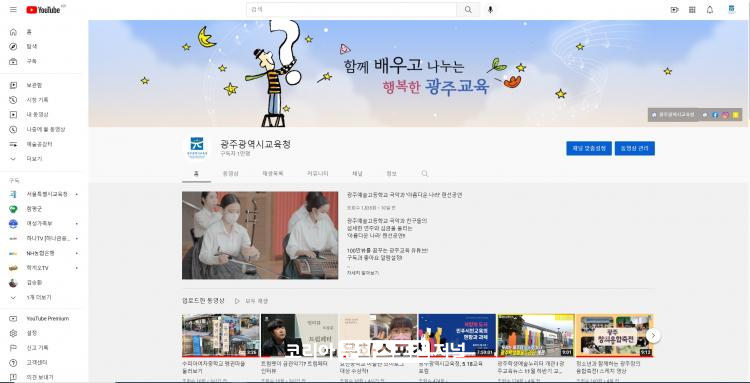Screen dimensions: 750x383
Task: Expand 더보기 under library section
Action: [32, 159]
